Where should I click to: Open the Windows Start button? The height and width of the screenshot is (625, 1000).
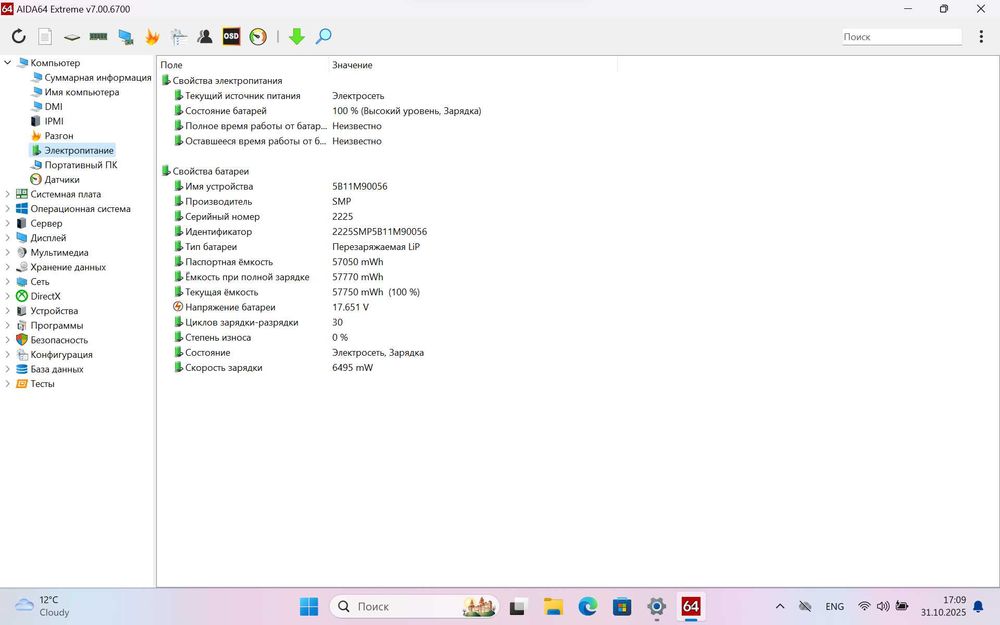coord(309,606)
